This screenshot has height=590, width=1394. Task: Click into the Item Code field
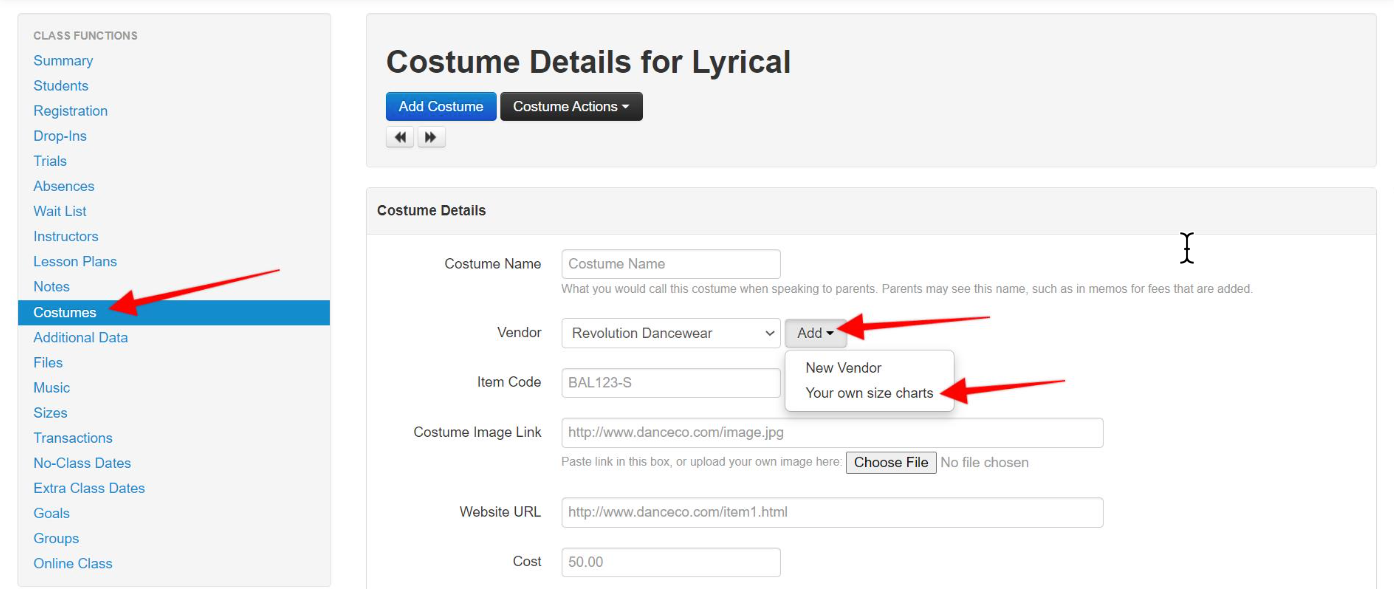(x=671, y=382)
